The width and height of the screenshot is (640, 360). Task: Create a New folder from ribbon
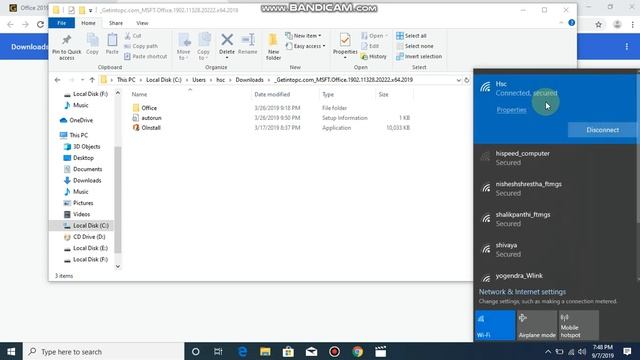pyautogui.click(x=273, y=47)
